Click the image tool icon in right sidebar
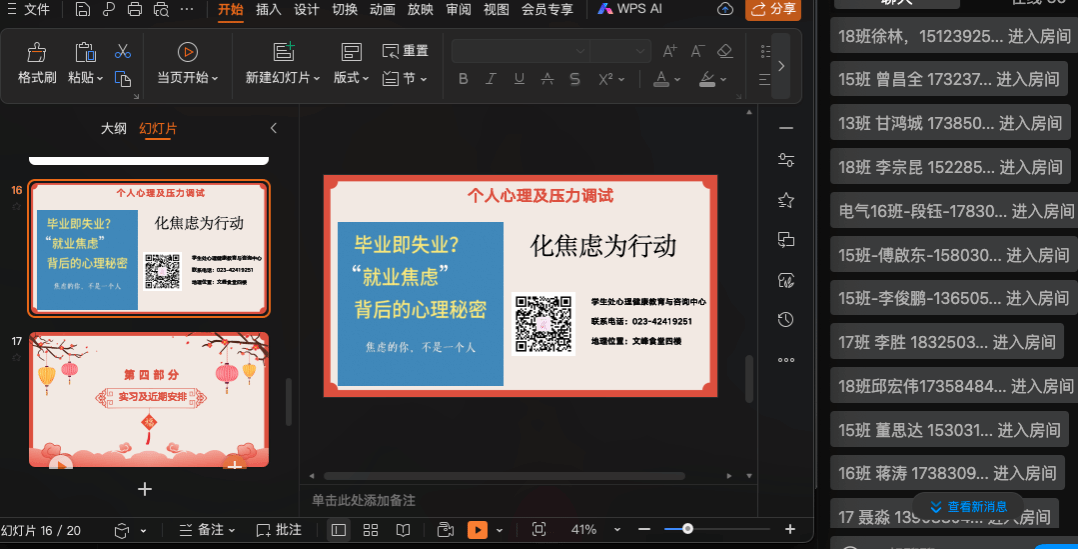Image resolution: width=1078 pixels, height=549 pixels. [x=786, y=280]
